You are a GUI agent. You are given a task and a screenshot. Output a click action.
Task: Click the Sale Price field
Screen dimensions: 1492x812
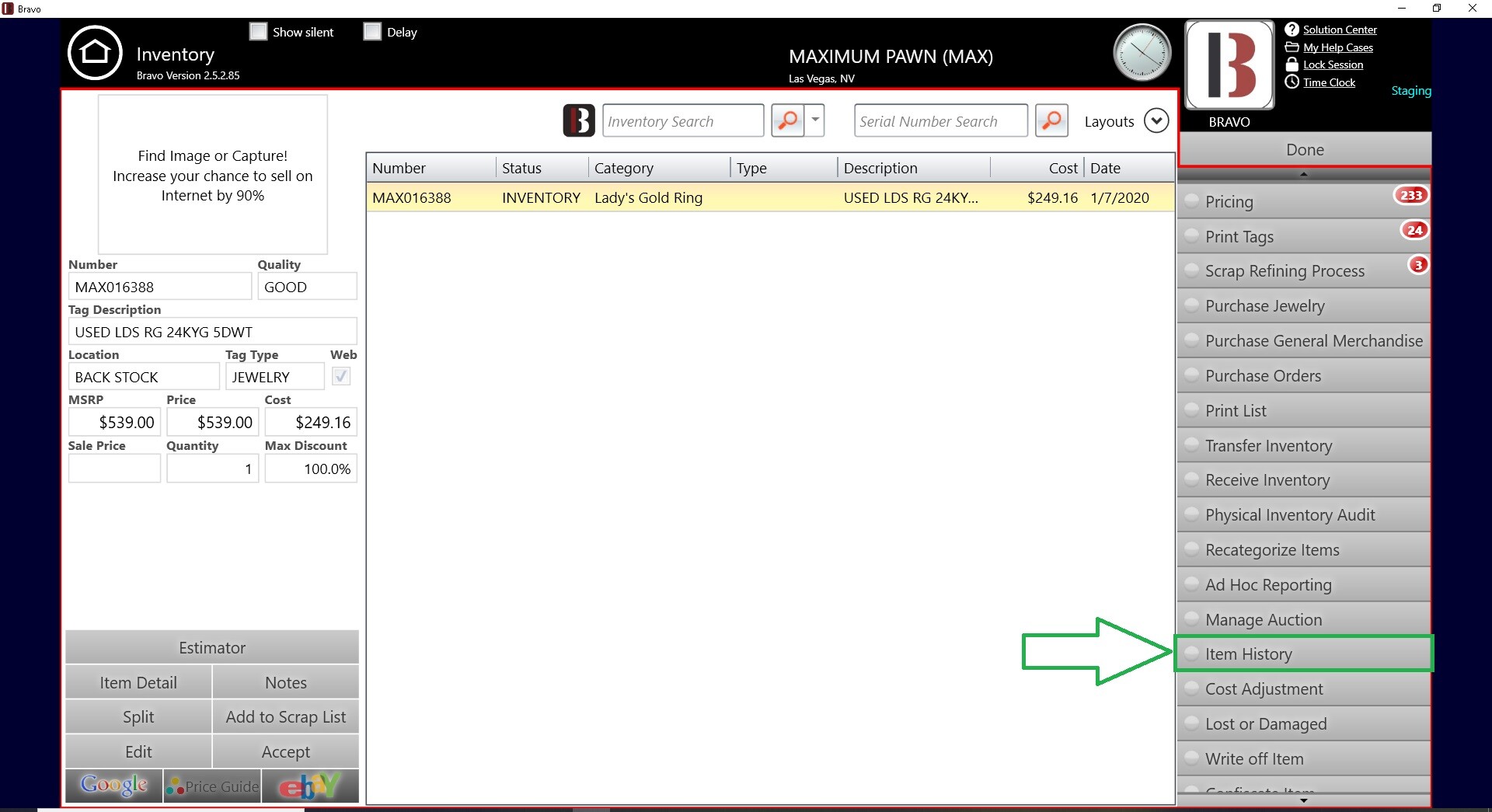point(114,469)
